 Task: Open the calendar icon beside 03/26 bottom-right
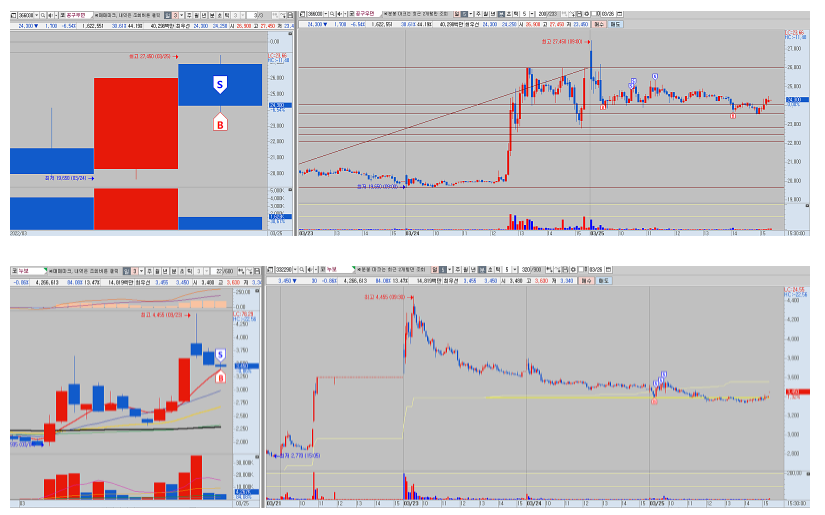pos(608,269)
